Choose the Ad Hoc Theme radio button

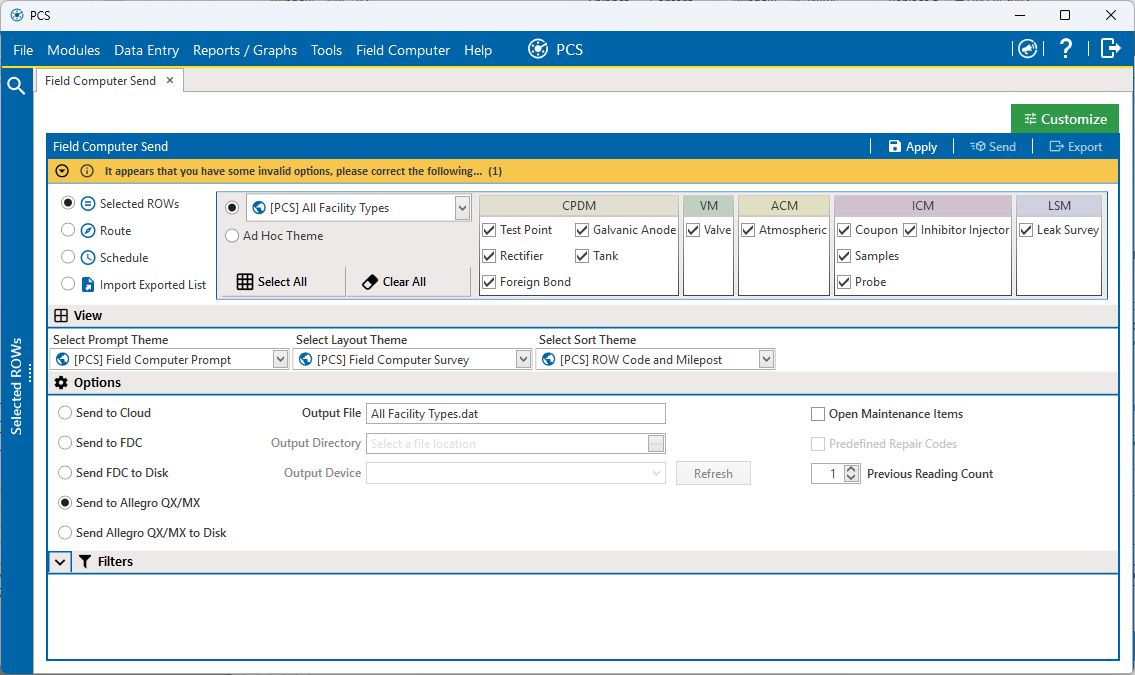click(x=232, y=236)
